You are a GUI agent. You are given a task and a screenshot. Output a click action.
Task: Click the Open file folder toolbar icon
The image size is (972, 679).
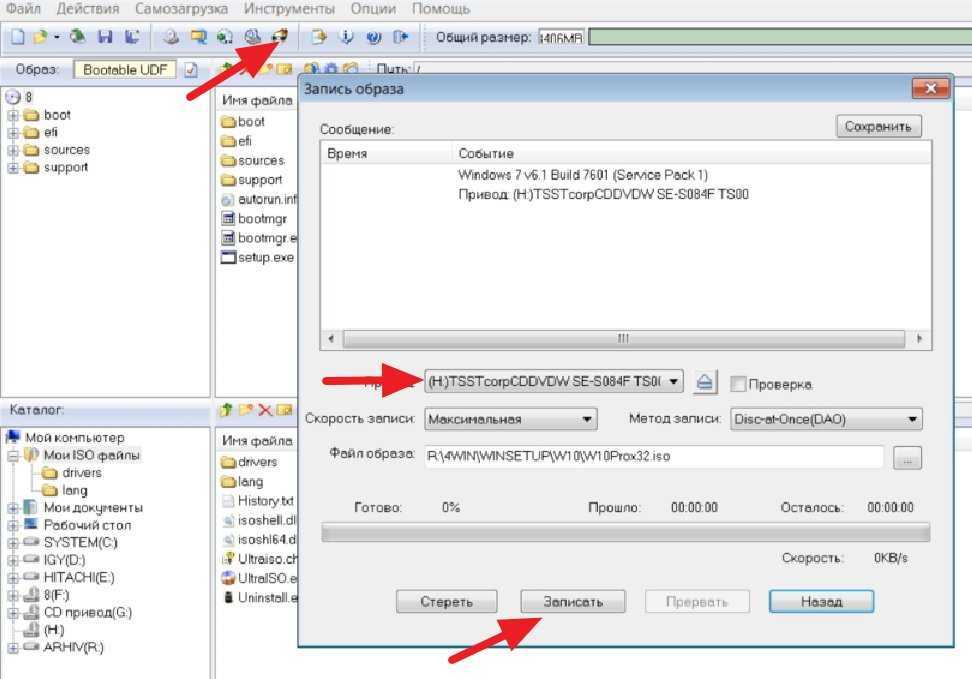tap(41, 37)
